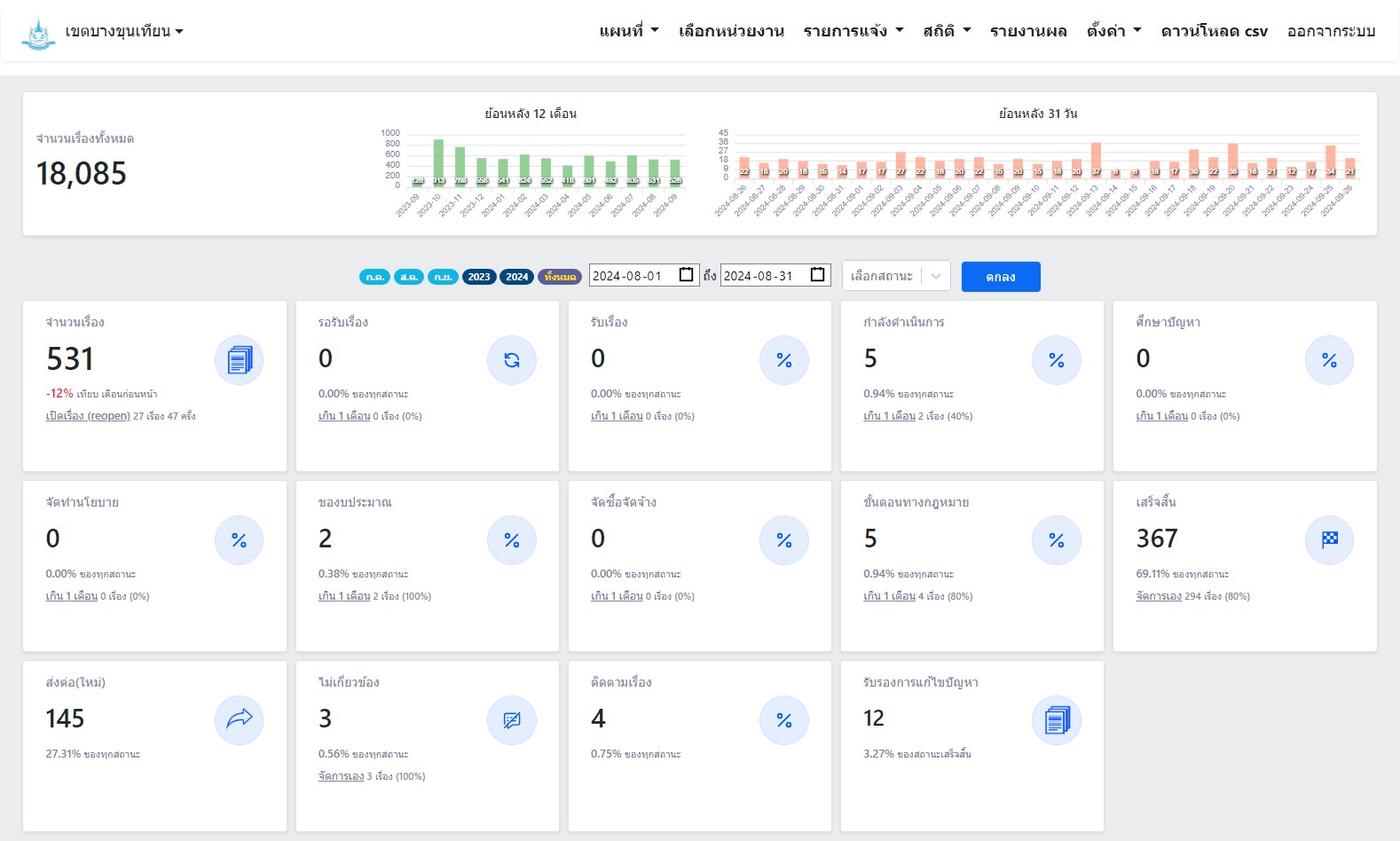Select ดาวน์โหลด csv in the navigation bar
The width and height of the screenshot is (1400, 841).
click(1214, 31)
